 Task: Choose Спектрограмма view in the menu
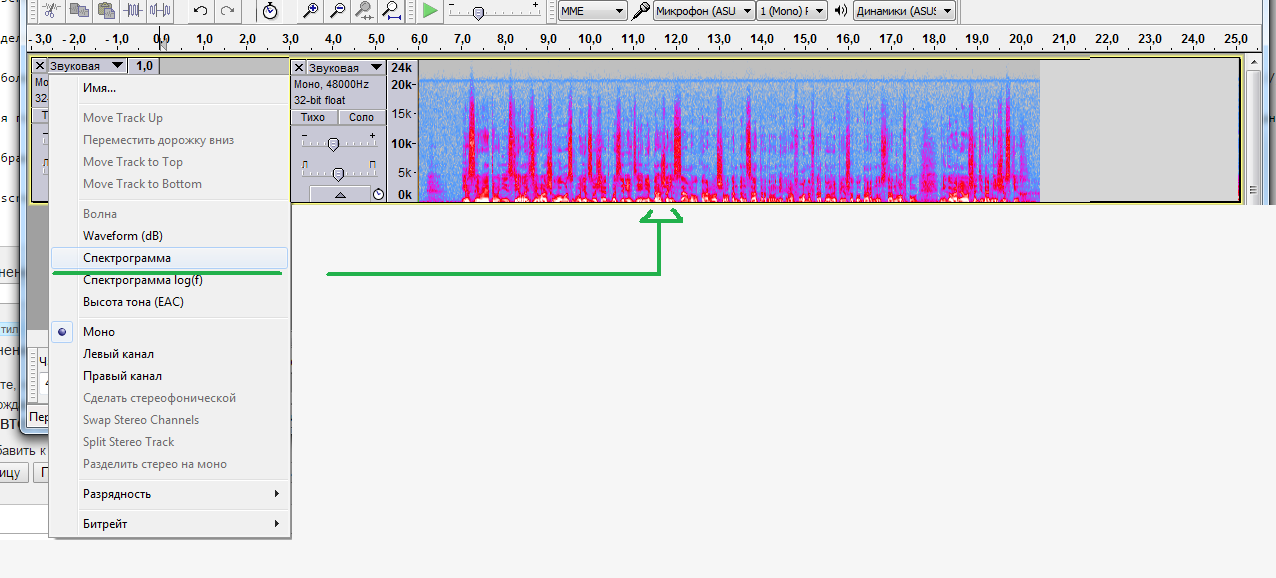(170, 258)
